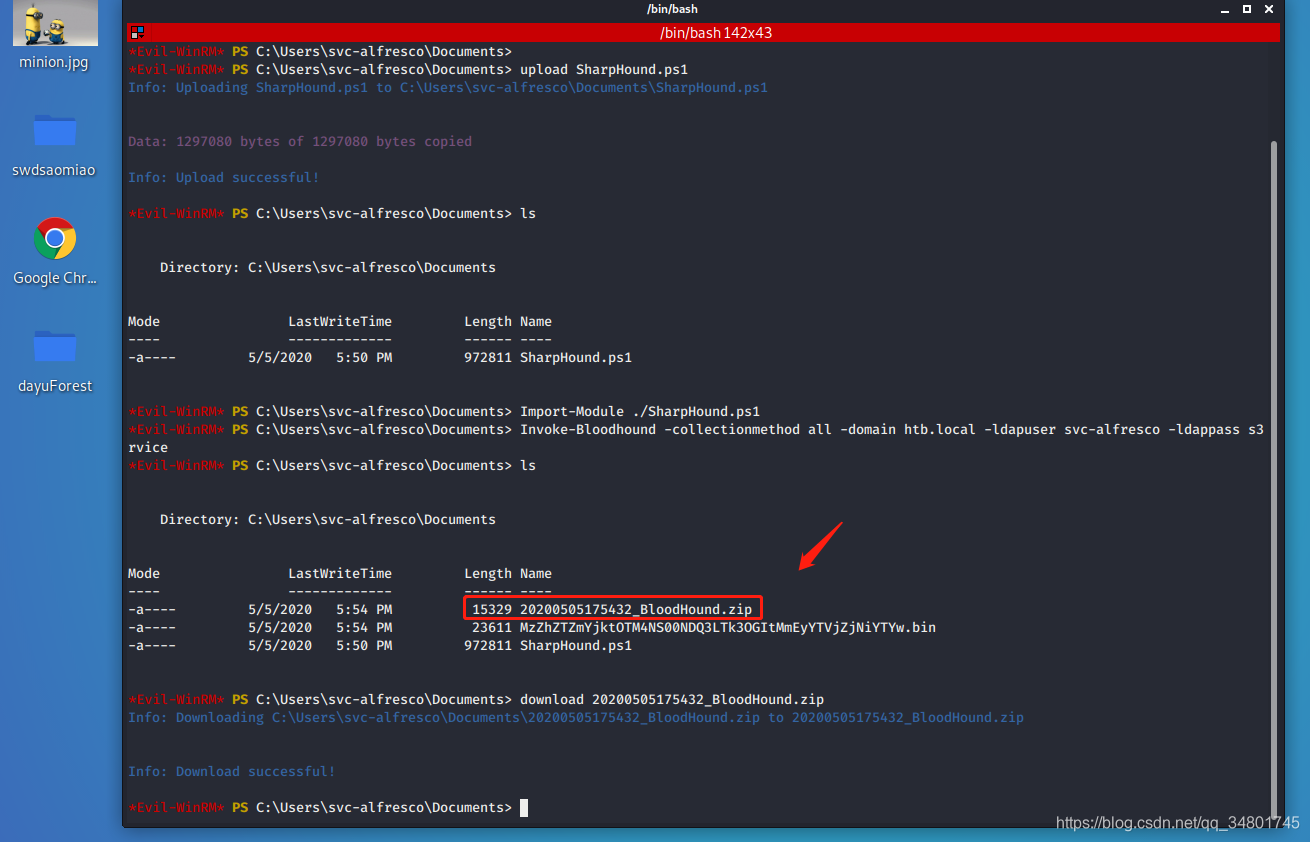Click the 'Info: Download successful!' line

click(x=232, y=772)
